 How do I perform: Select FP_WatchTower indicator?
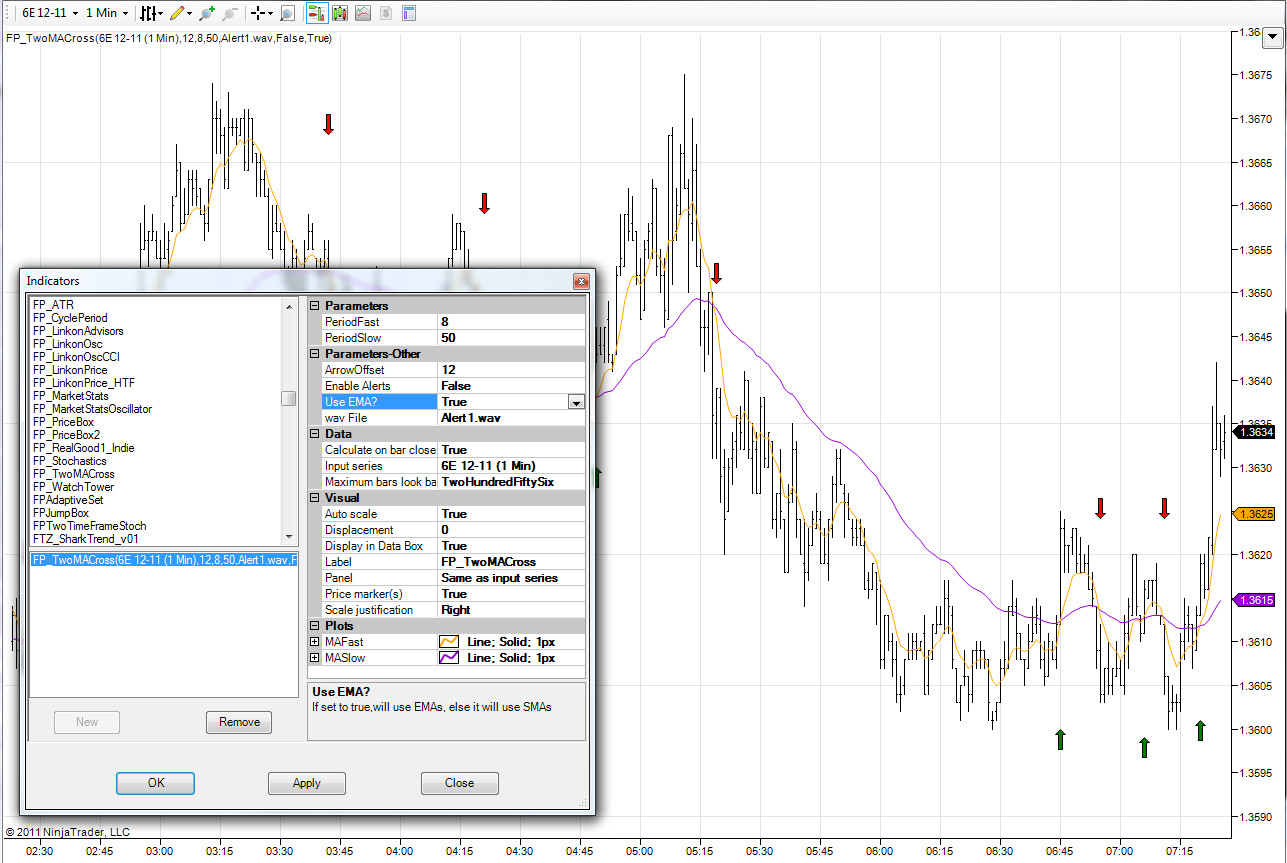click(x=73, y=487)
